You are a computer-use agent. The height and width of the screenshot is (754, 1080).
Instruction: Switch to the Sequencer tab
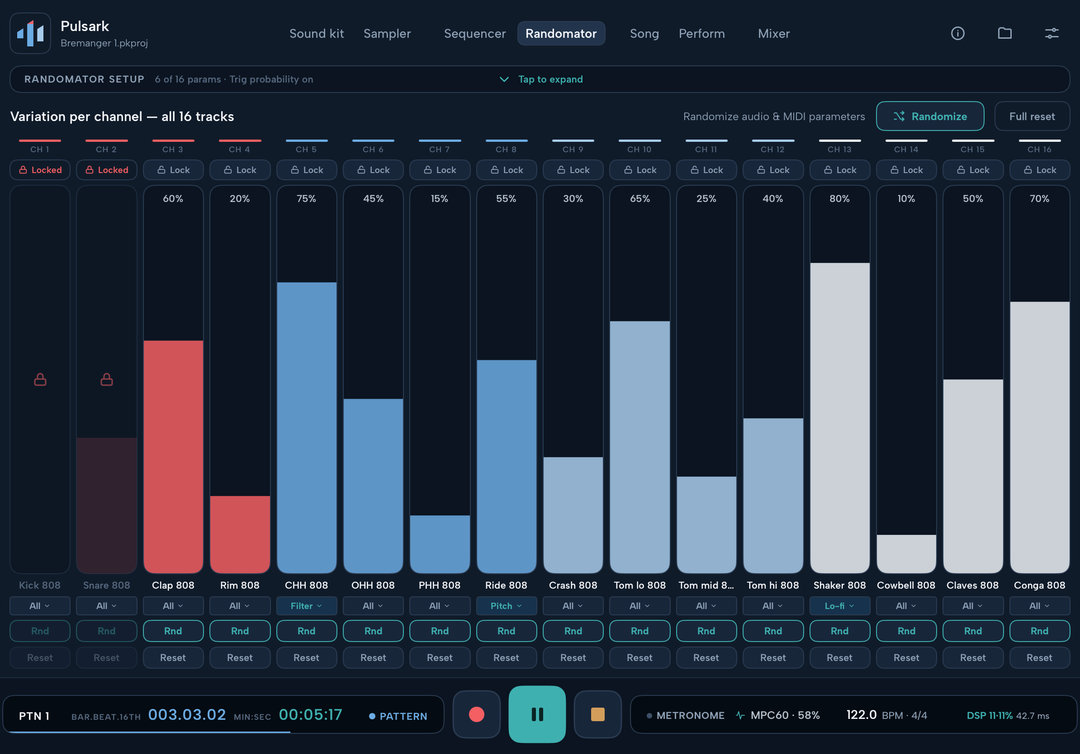pyautogui.click(x=475, y=33)
